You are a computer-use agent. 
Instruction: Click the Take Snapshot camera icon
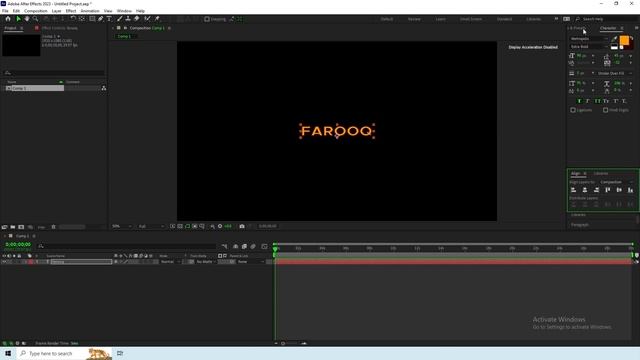point(242,226)
